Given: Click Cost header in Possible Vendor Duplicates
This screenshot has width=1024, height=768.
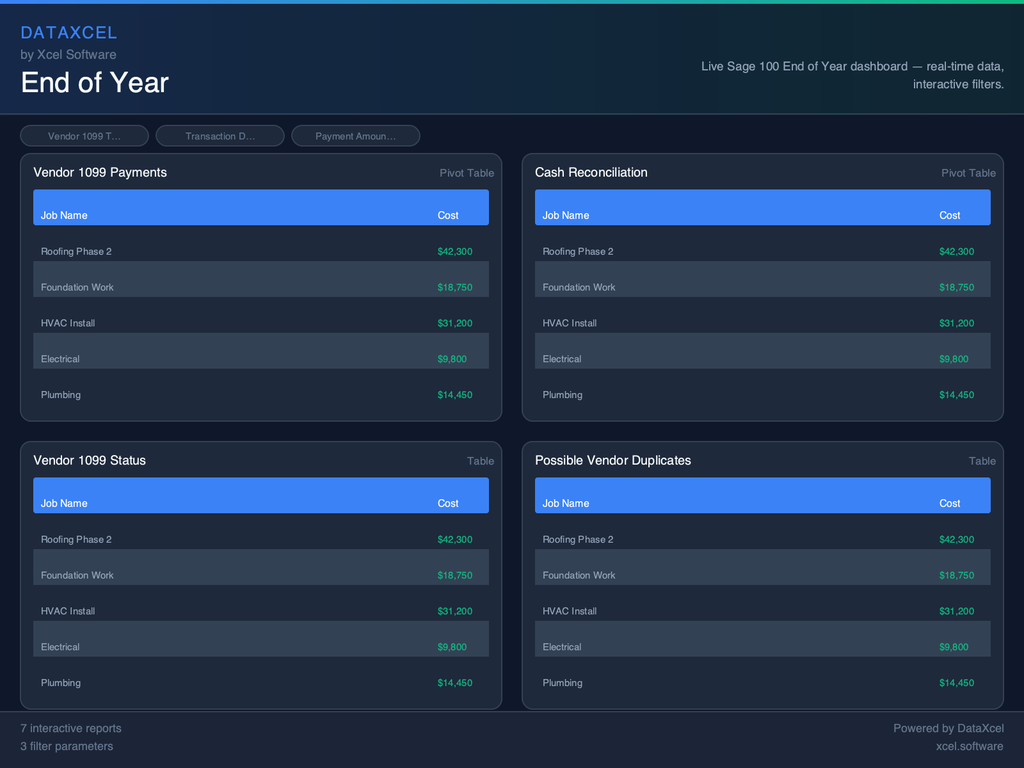Looking at the screenshot, I should pos(949,503).
